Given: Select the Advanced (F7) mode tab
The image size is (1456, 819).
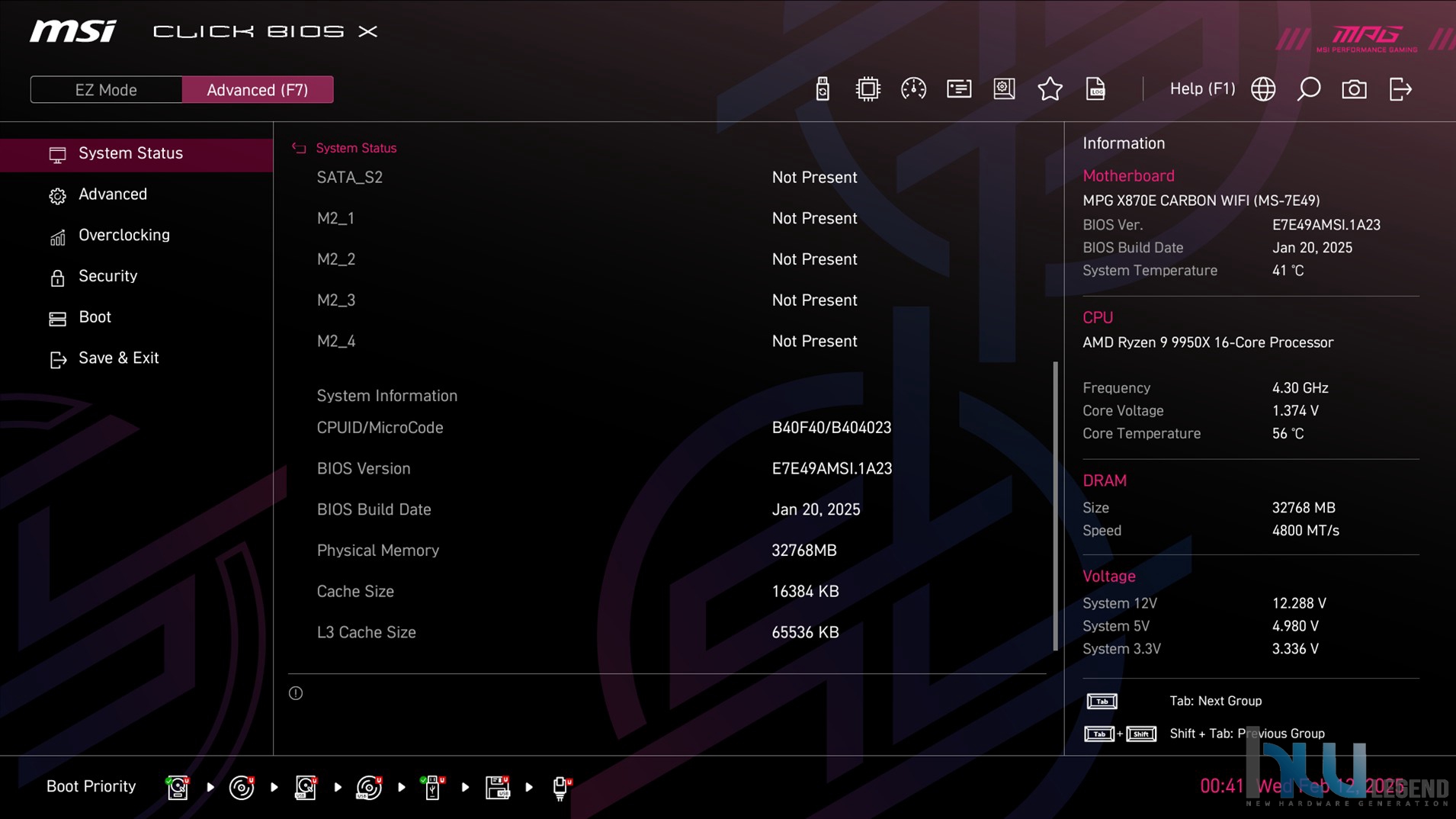Looking at the screenshot, I should pyautogui.click(x=258, y=89).
